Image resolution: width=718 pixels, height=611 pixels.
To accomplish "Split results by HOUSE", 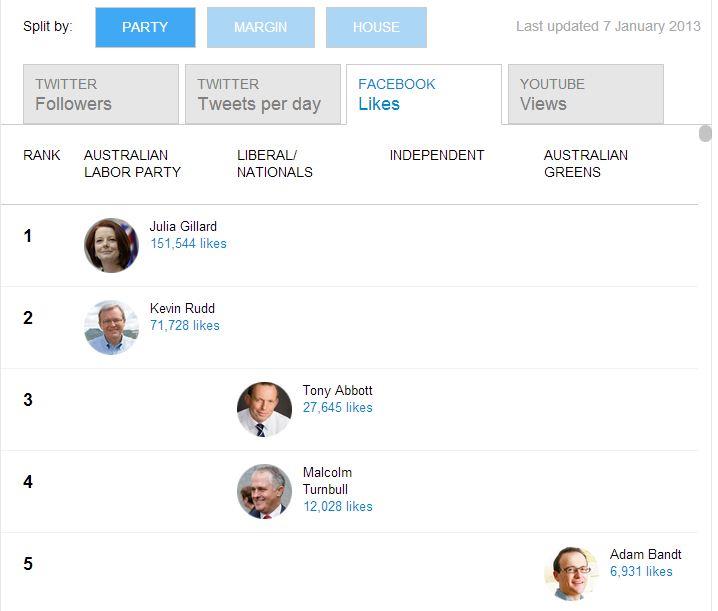I will (x=376, y=27).
